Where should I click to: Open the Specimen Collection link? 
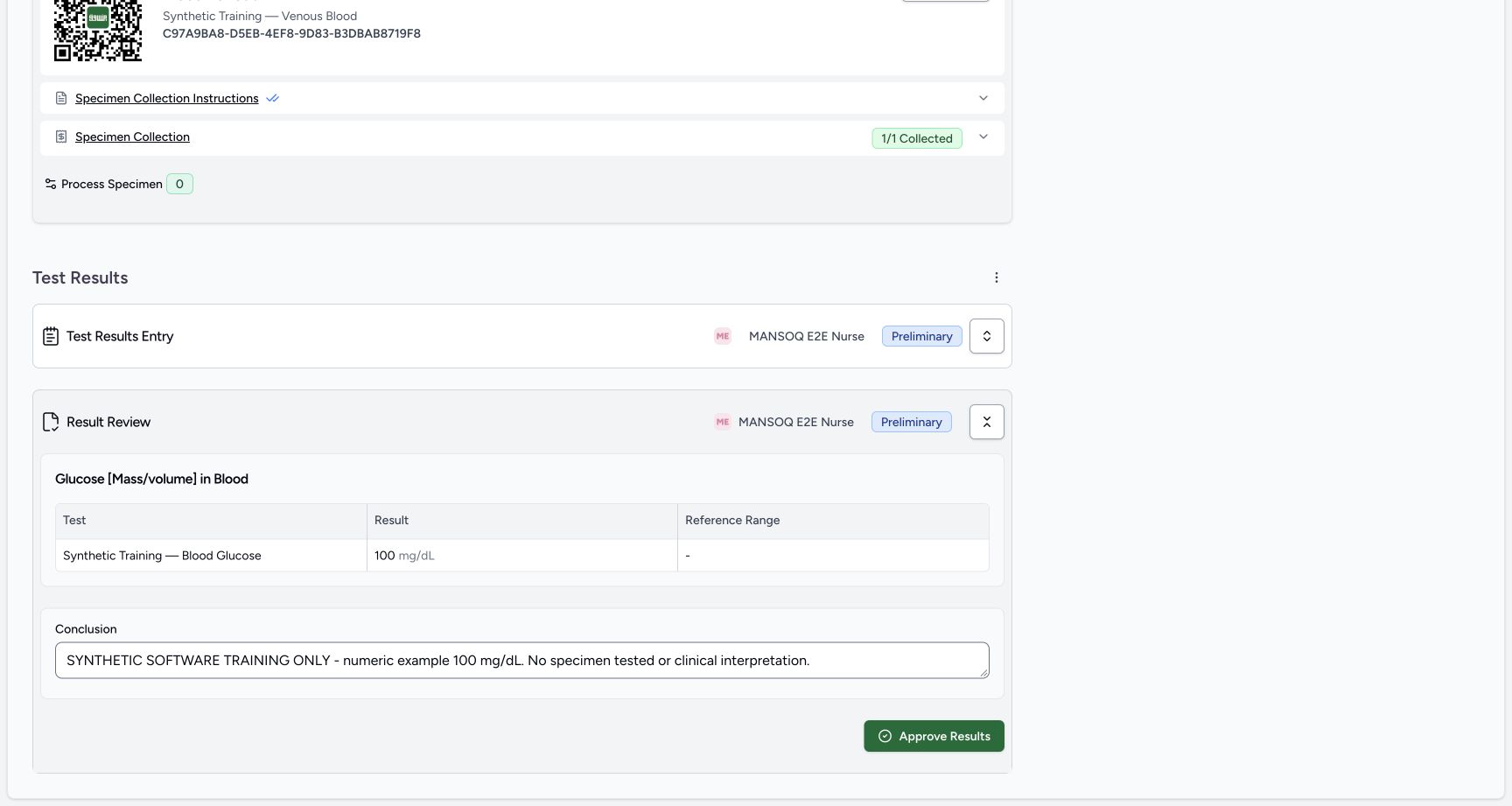point(132,137)
